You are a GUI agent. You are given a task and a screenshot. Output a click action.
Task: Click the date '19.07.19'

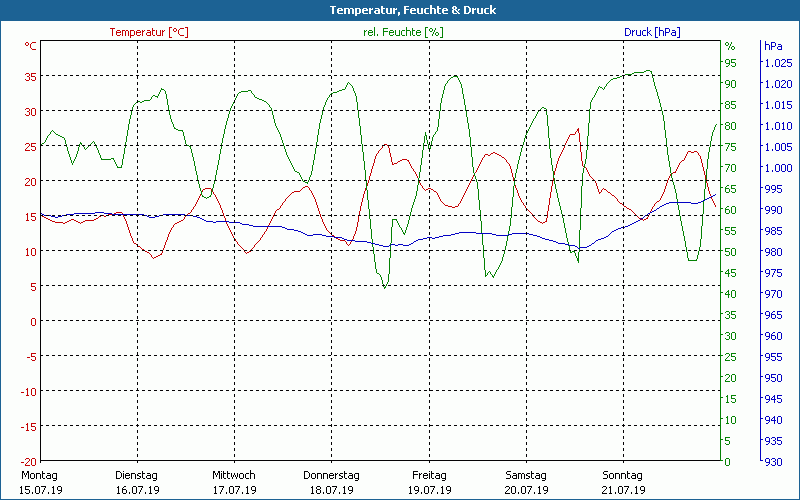430,490
